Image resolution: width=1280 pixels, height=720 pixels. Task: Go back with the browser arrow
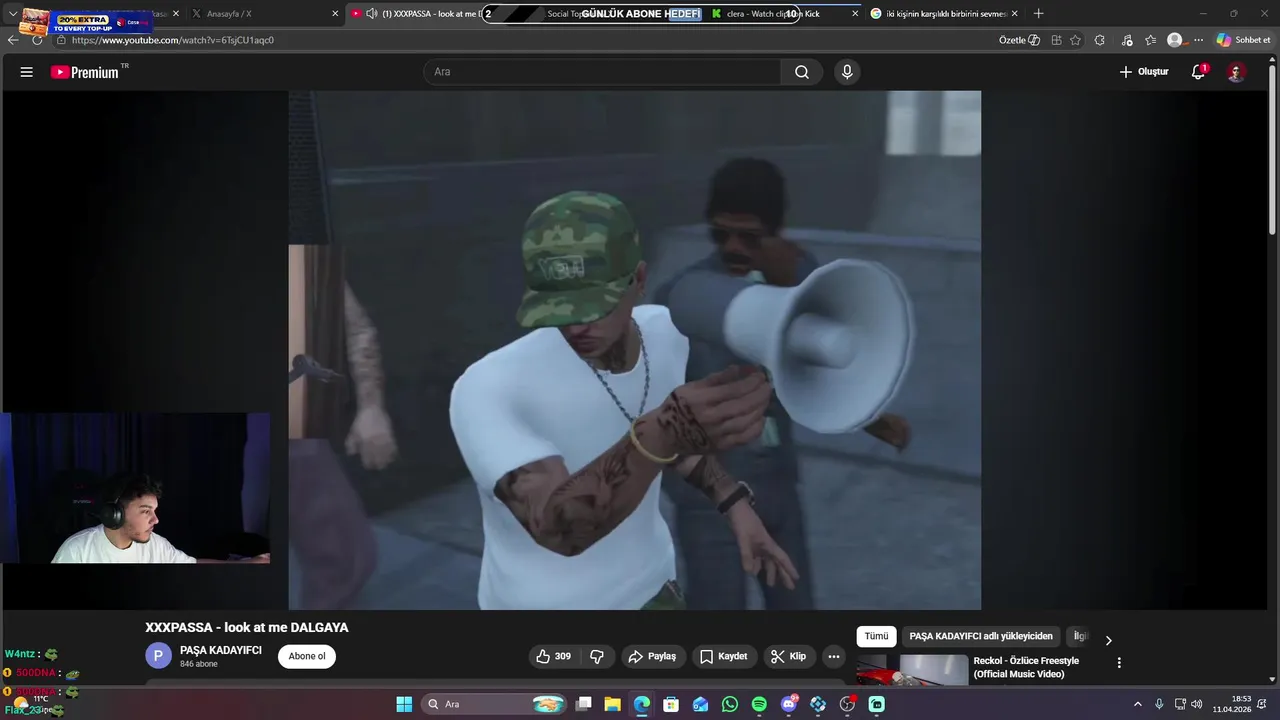coord(13,40)
